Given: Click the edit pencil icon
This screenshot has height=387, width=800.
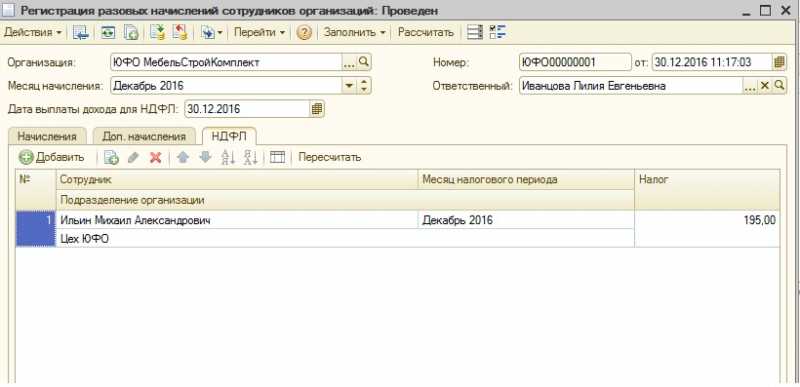Looking at the screenshot, I should [133, 158].
